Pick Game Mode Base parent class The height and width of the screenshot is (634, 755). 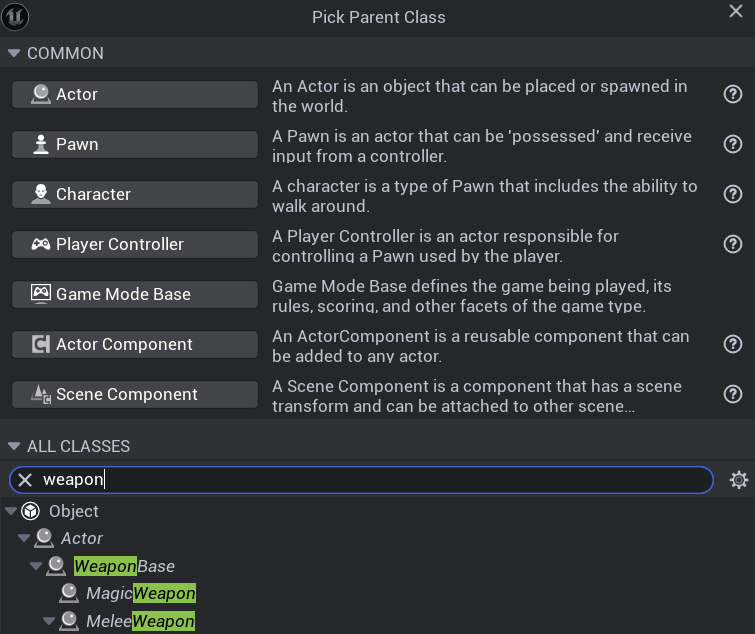135,294
